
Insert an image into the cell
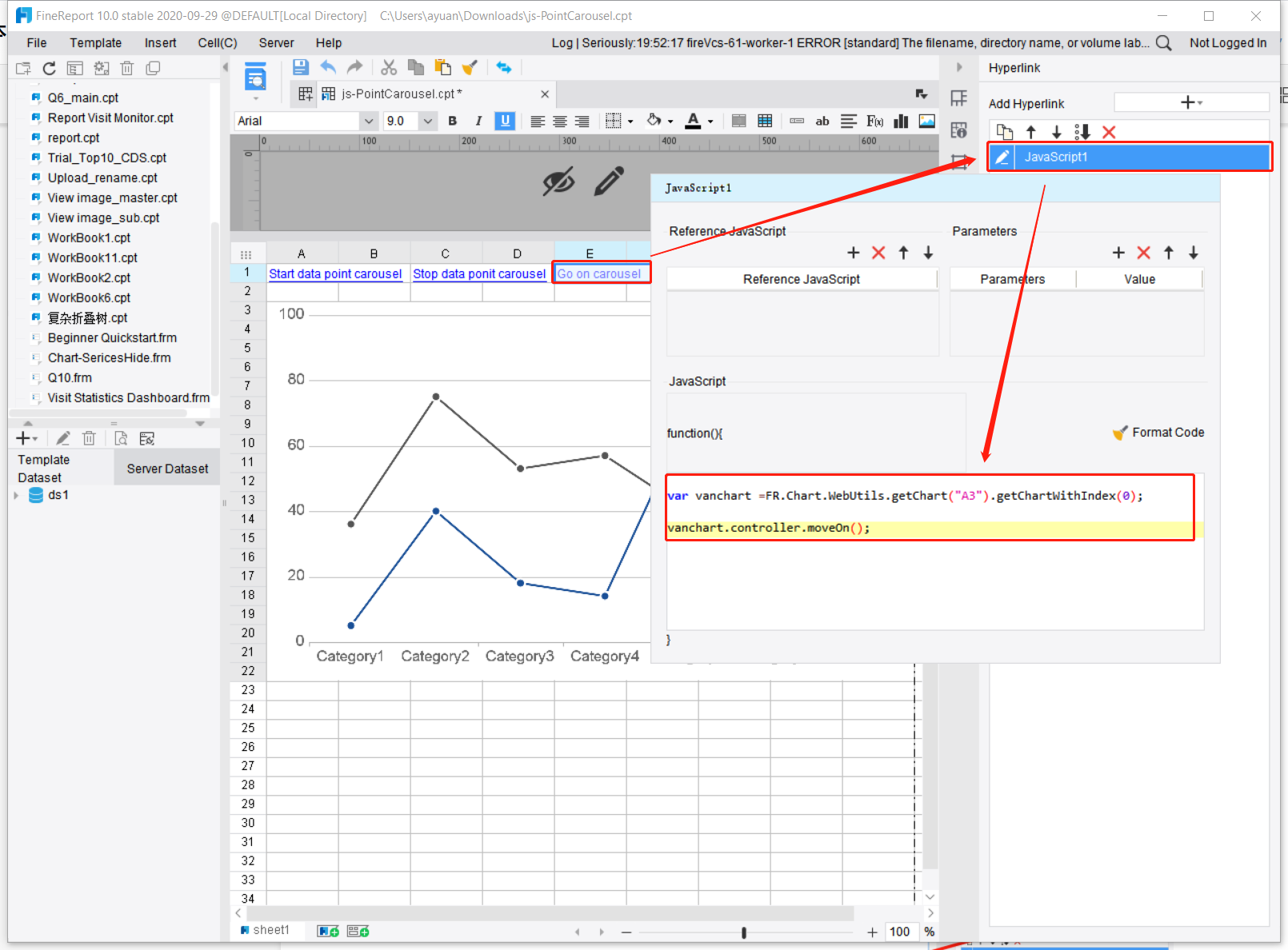[926, 121]
